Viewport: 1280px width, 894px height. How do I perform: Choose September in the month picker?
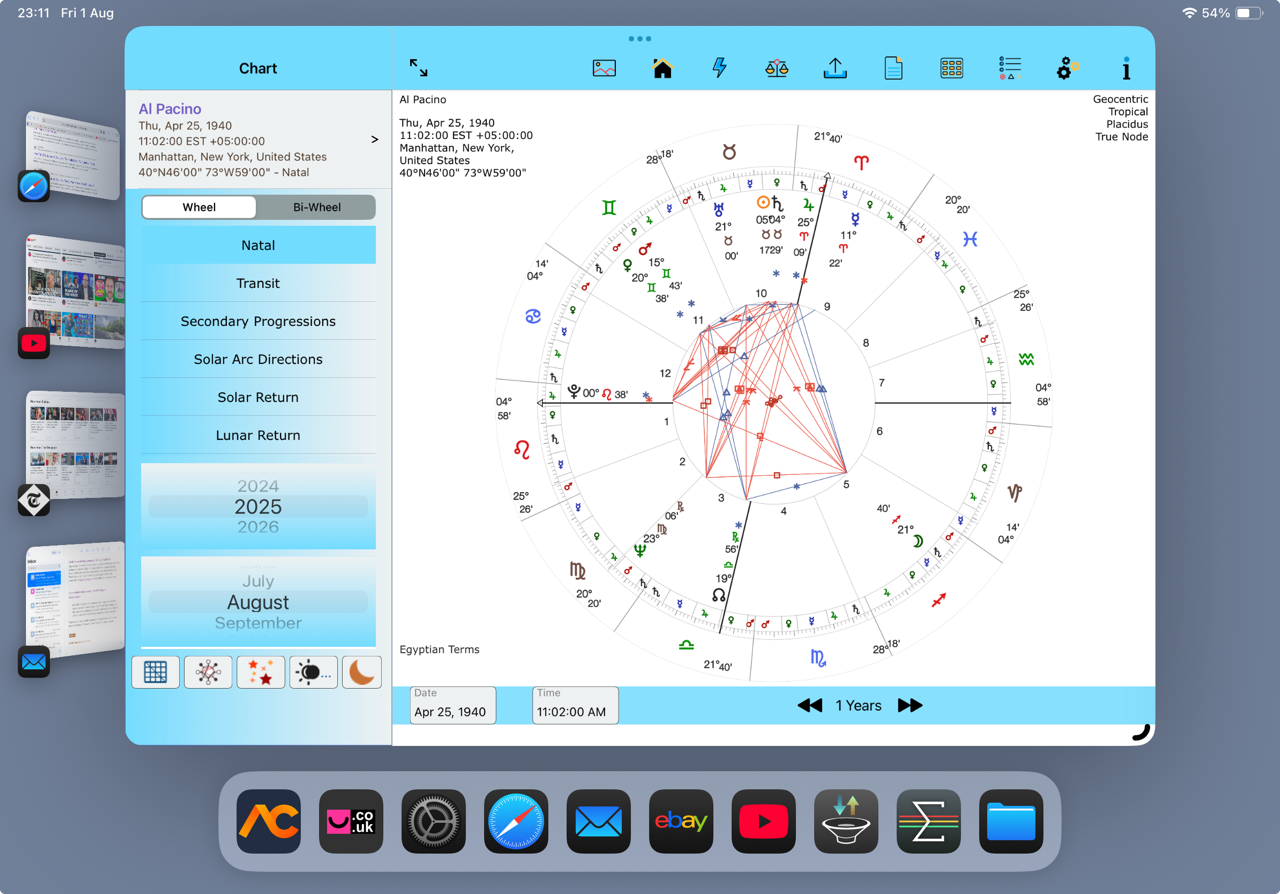258,623
